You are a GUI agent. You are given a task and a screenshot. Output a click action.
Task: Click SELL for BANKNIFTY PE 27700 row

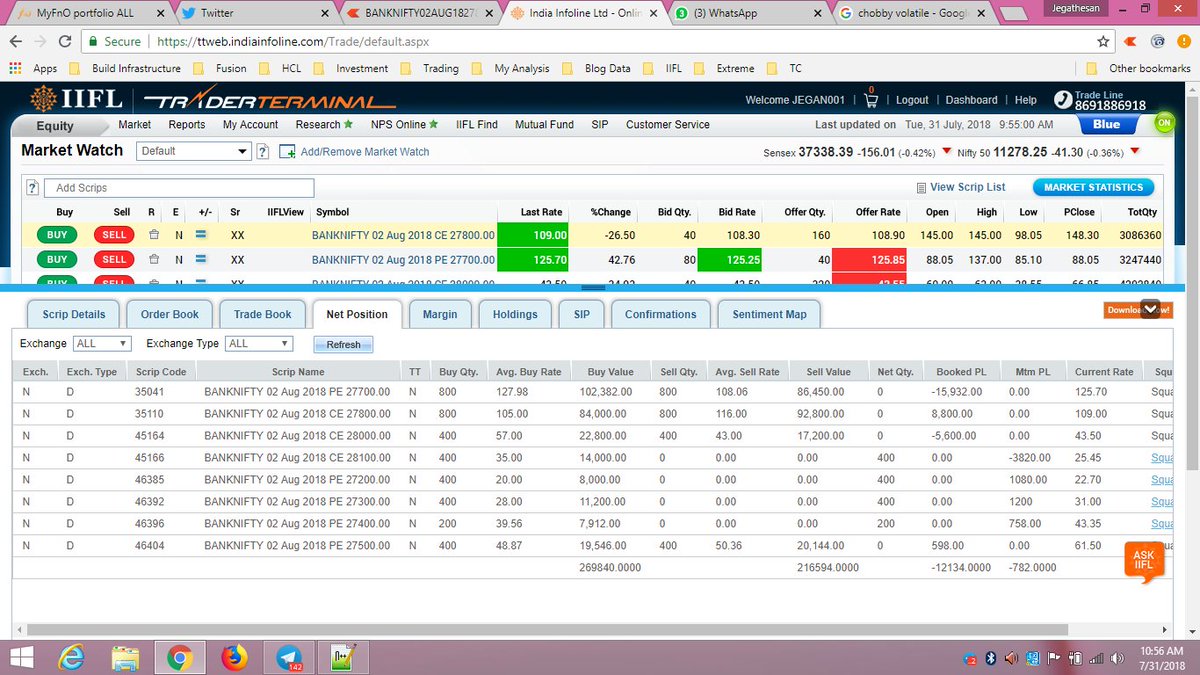(x=114, y=259)
